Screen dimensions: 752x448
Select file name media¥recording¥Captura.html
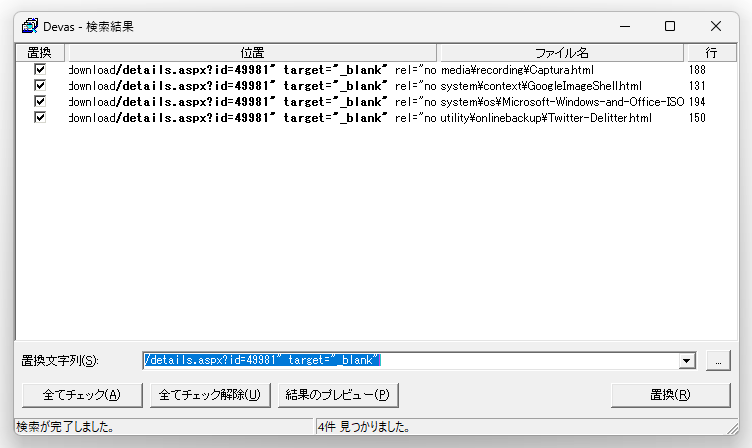[x=517, y=70]
